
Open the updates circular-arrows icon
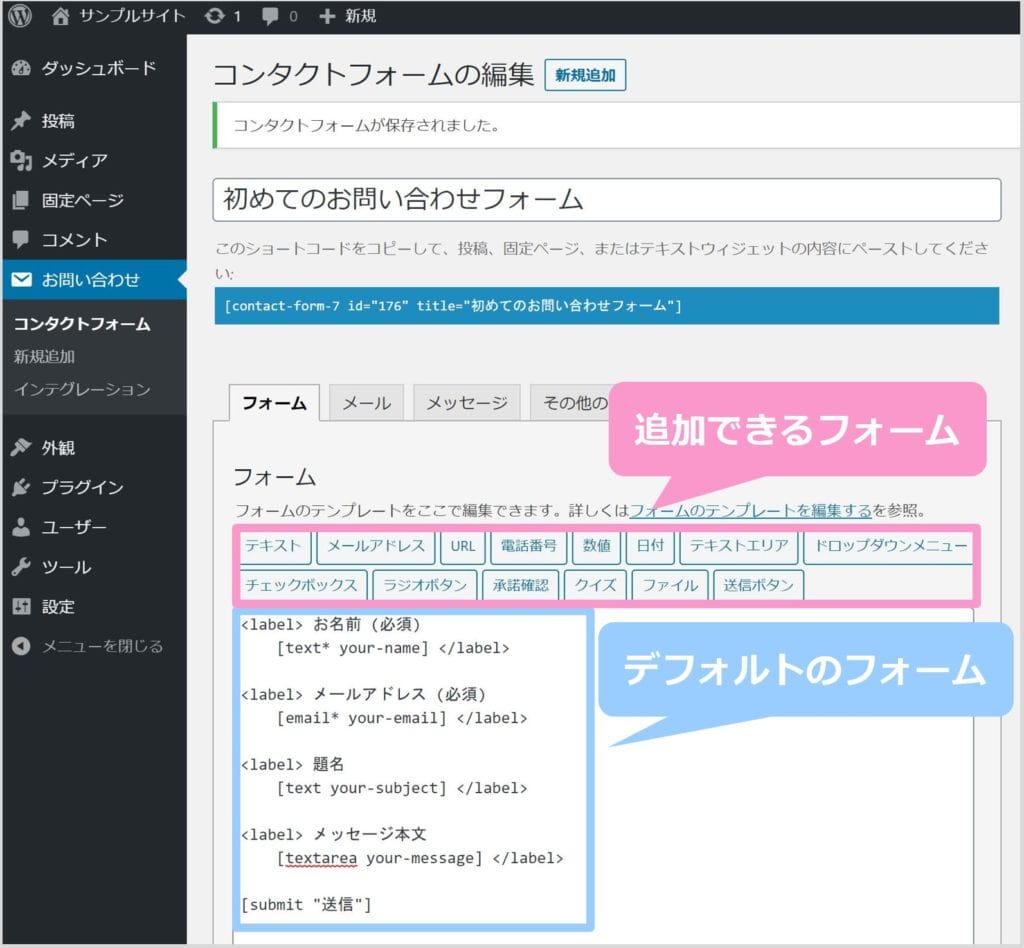point(214,16)
